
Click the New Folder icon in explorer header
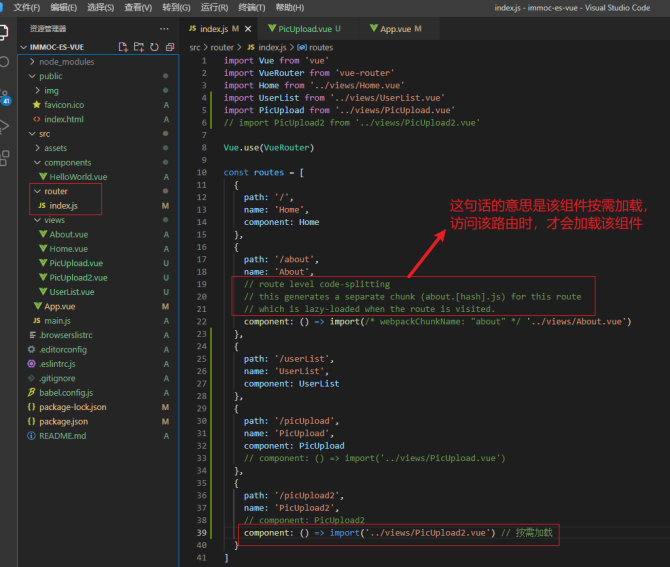[138, 47]
